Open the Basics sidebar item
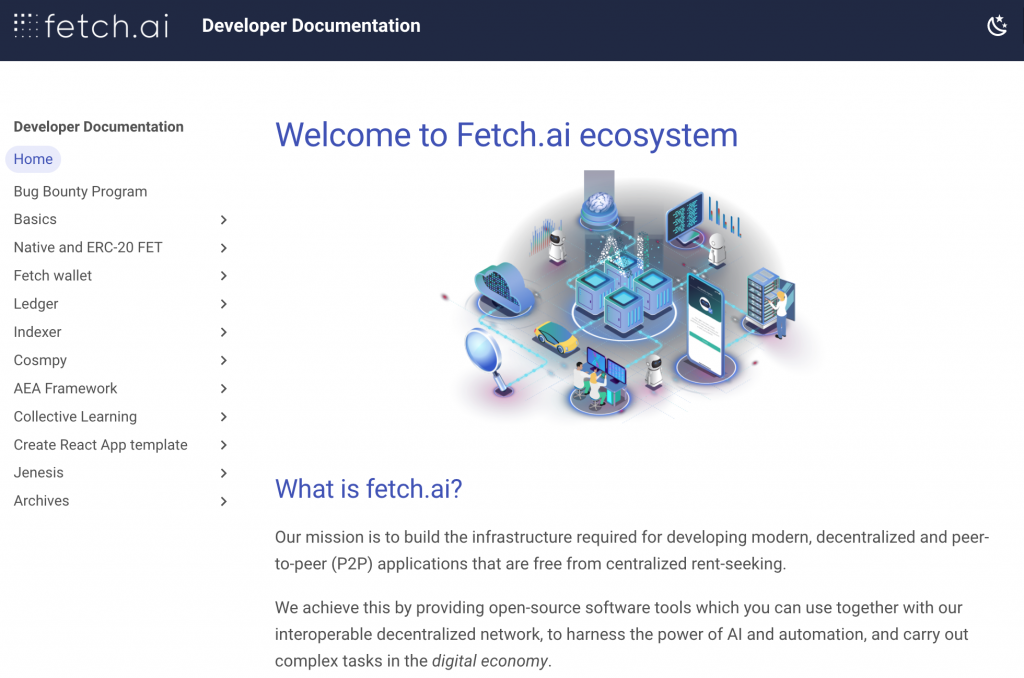The width and height of the screenshot is (1024, 678). pyautogui.click(x=35, y=219)
